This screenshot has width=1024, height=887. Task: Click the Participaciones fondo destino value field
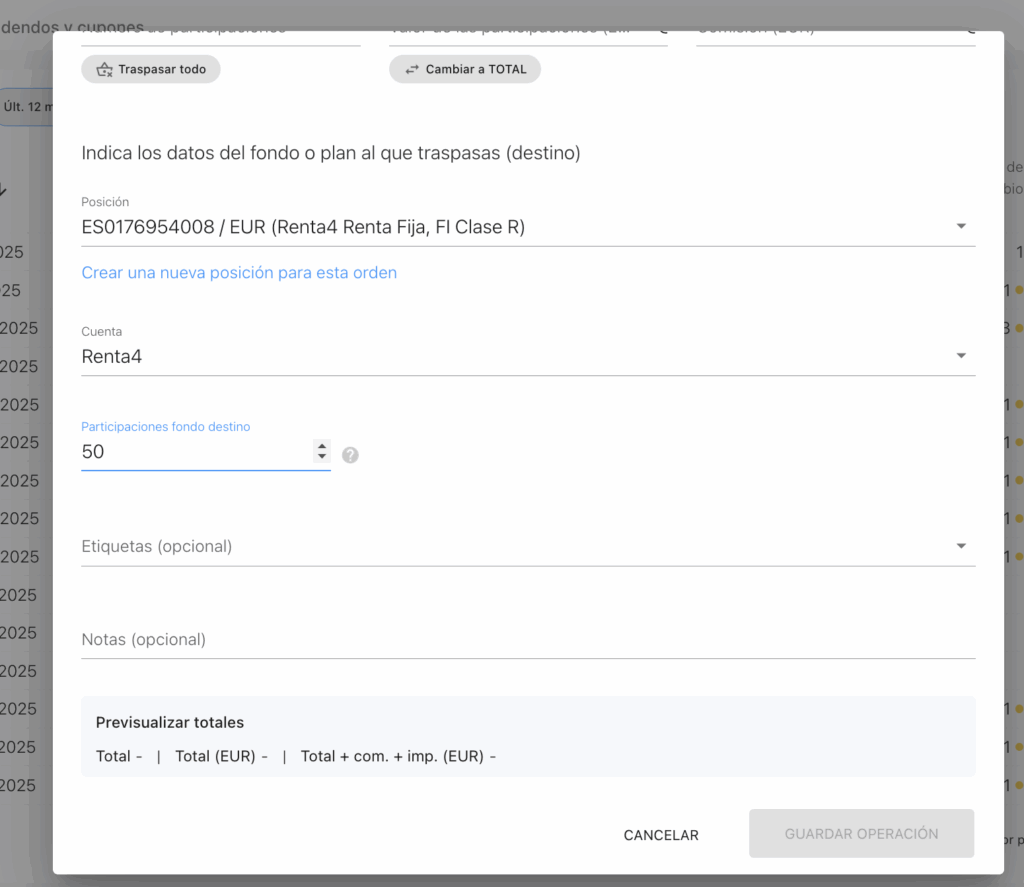click(195, 452)
